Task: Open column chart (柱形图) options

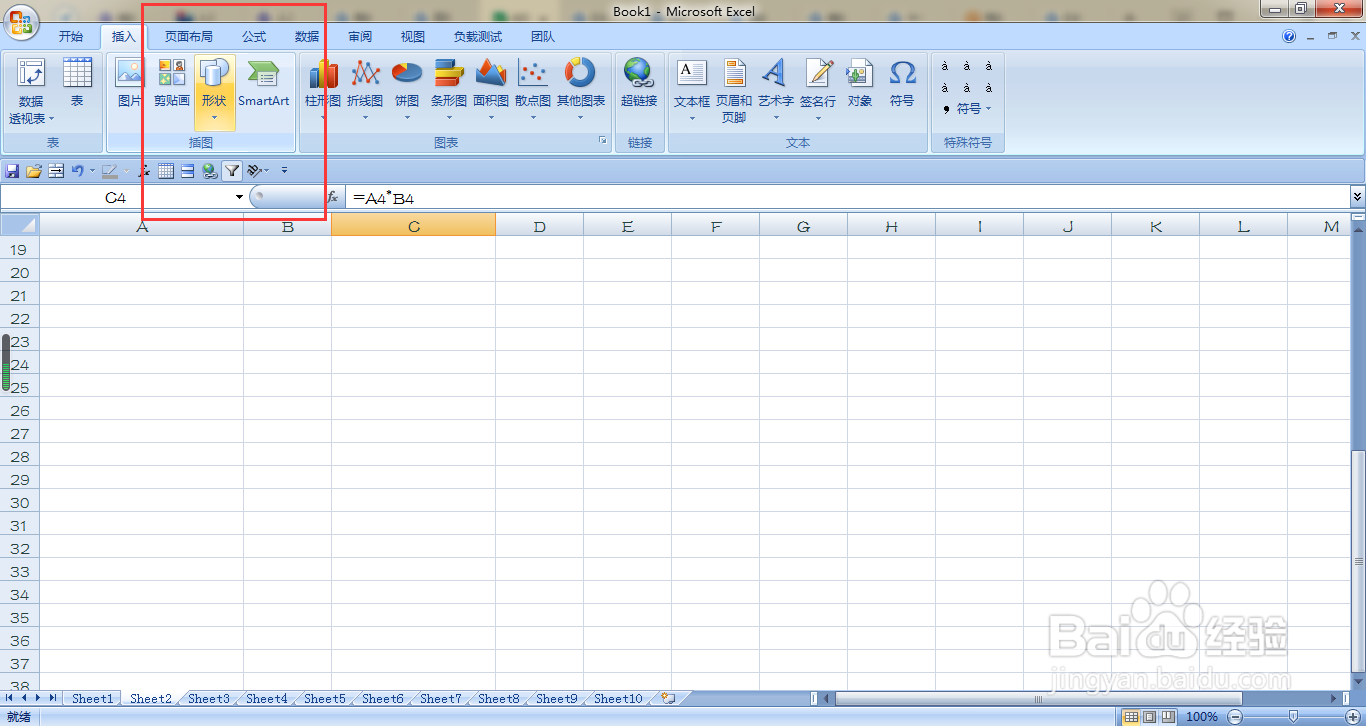Action: pos(323,90)
